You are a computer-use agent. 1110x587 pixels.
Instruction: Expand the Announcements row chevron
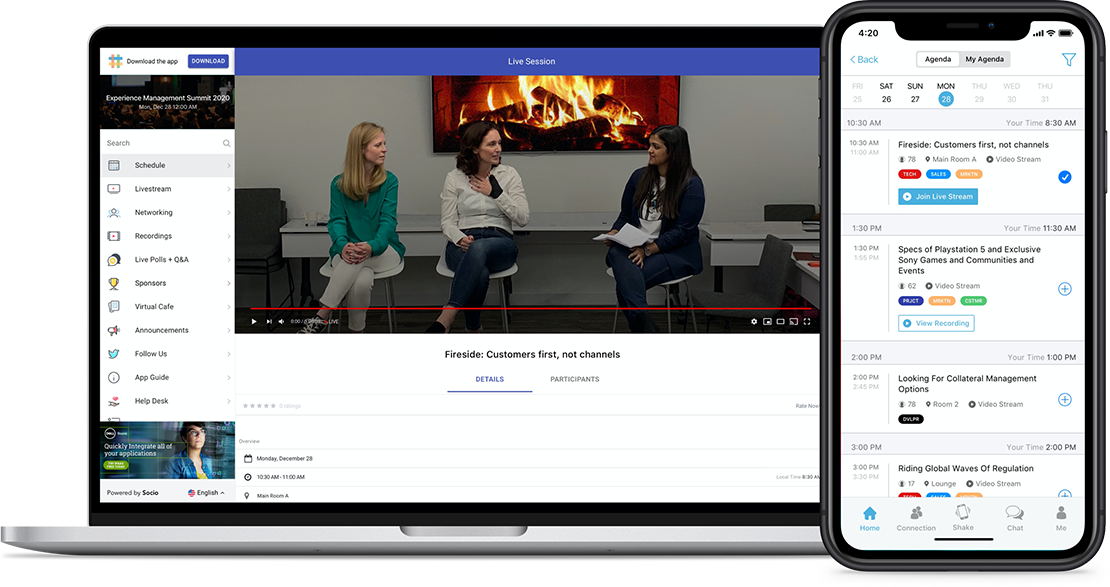pos(229,331)
